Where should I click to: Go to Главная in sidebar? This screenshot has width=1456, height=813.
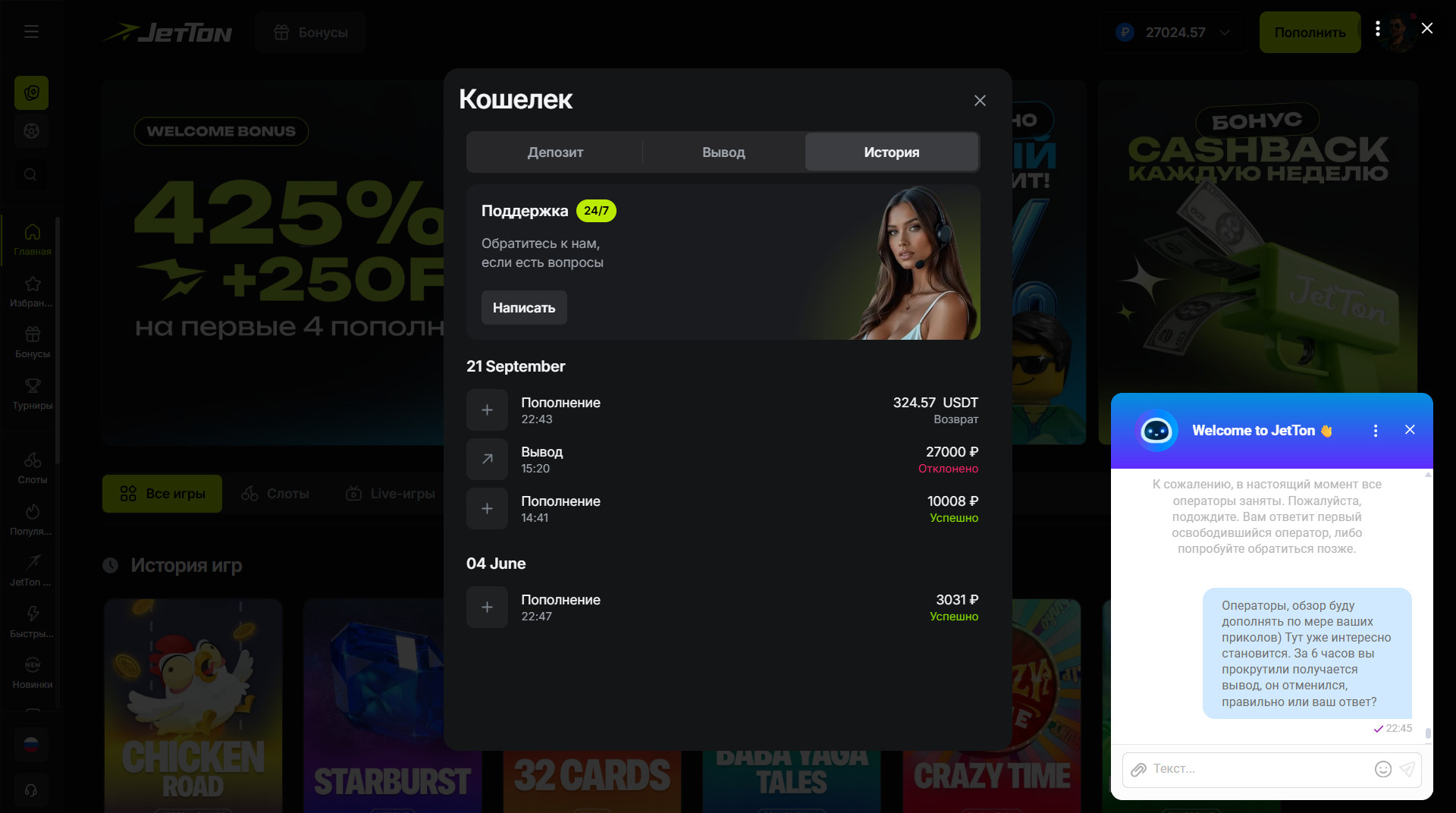pos(32,240)
